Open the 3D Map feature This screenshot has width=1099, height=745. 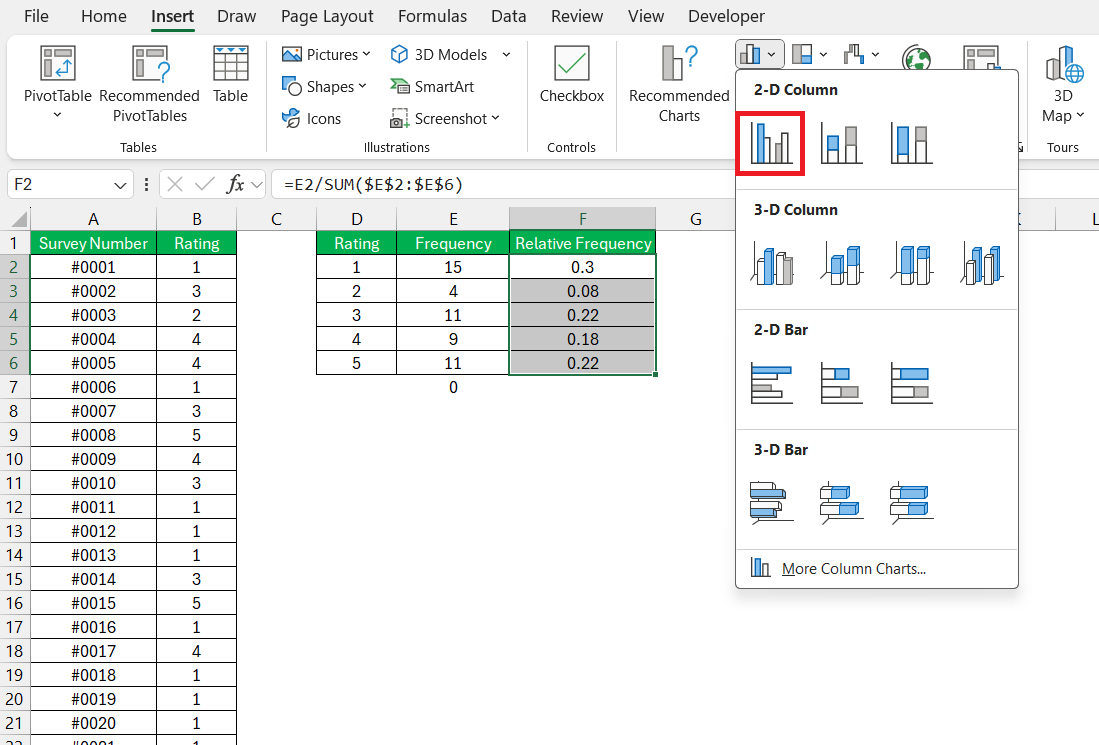[x=1063, y=84]
